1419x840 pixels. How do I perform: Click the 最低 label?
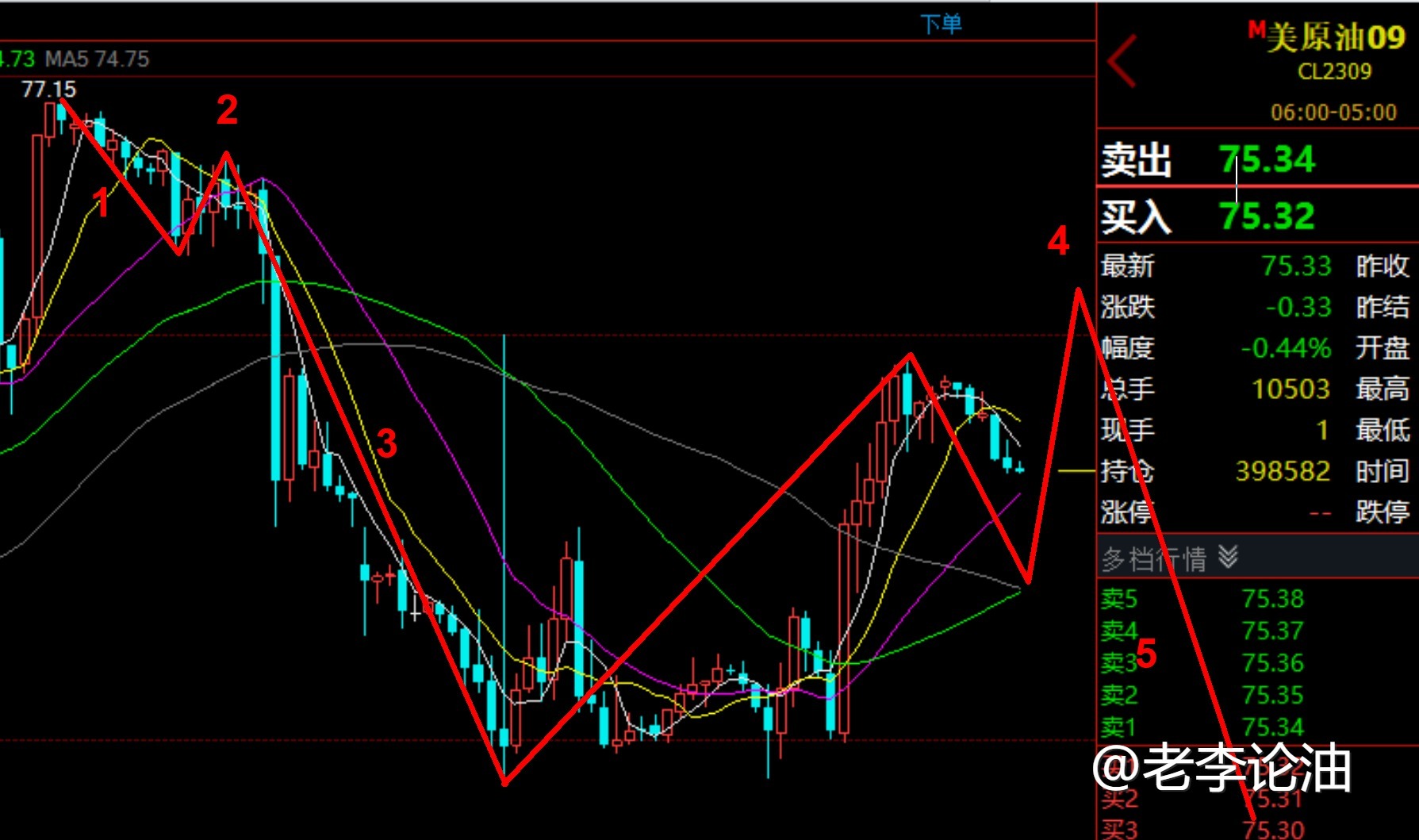point(1382,431)
